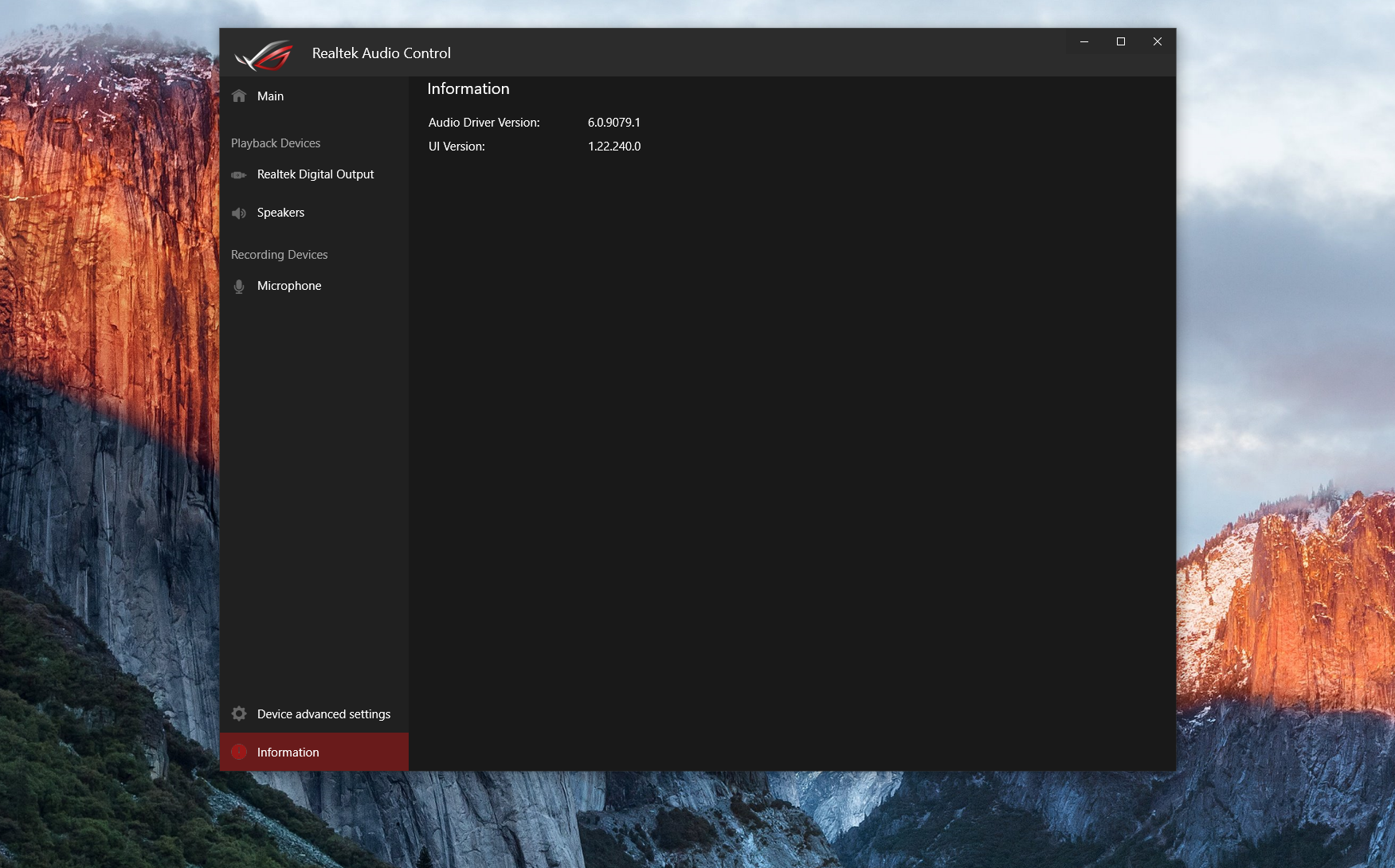This screenshot has width=1395, height=868.
Task: Open Device advanced settings
Action: (x=314, y=714)
